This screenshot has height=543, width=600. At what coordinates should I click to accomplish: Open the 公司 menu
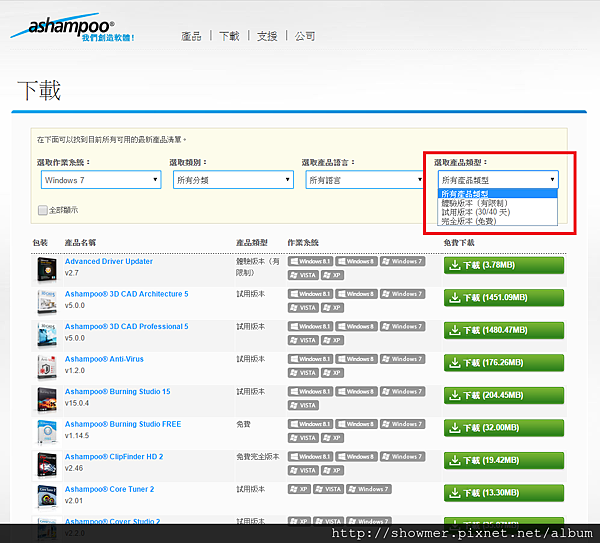(305, 36)
